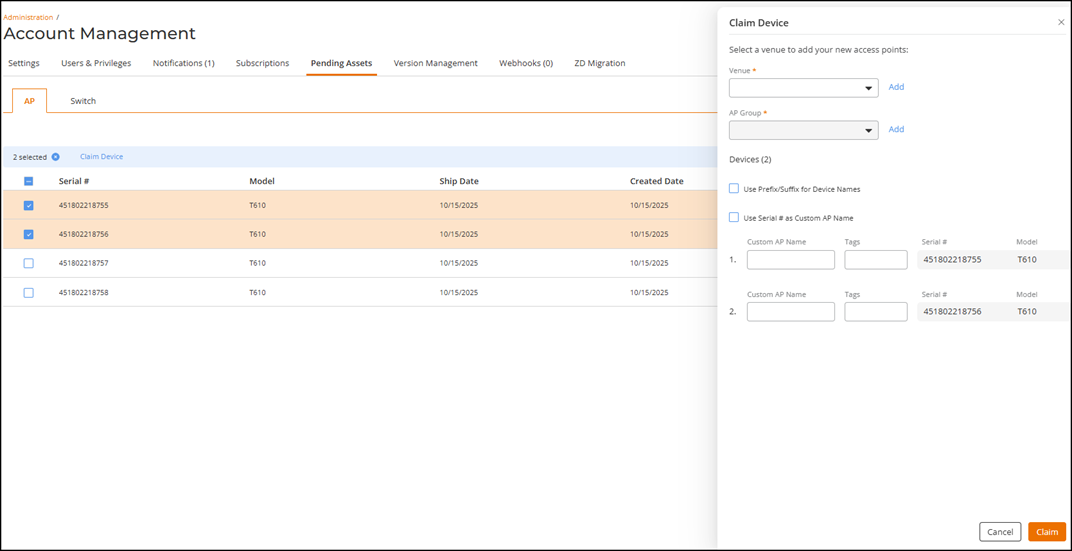Expand the AP Group dropdown
Screen dimensions: 1072x551
tap(803, 130)
